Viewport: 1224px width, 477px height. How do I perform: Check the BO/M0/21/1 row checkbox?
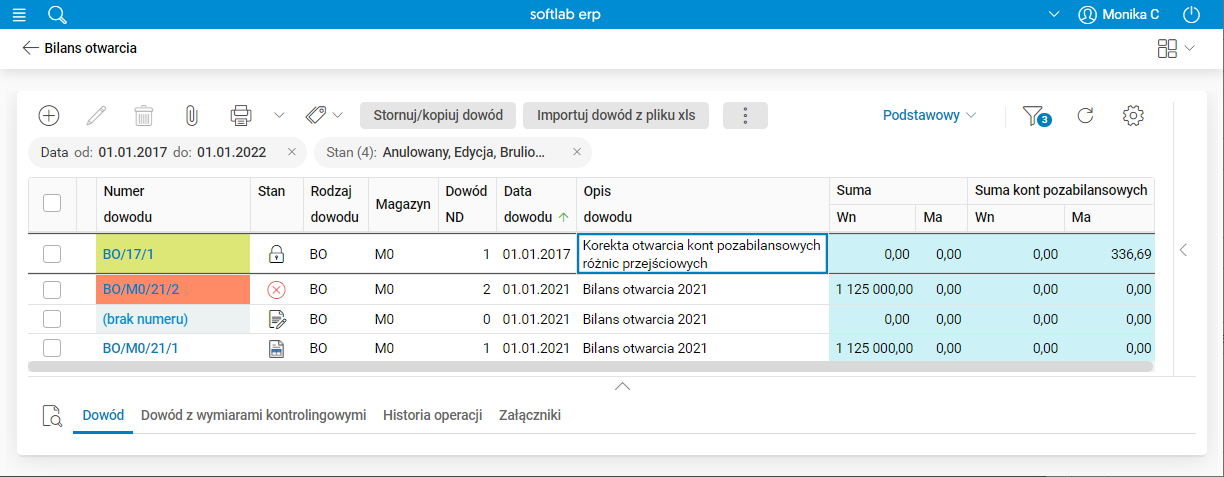[x=52, y=348]
